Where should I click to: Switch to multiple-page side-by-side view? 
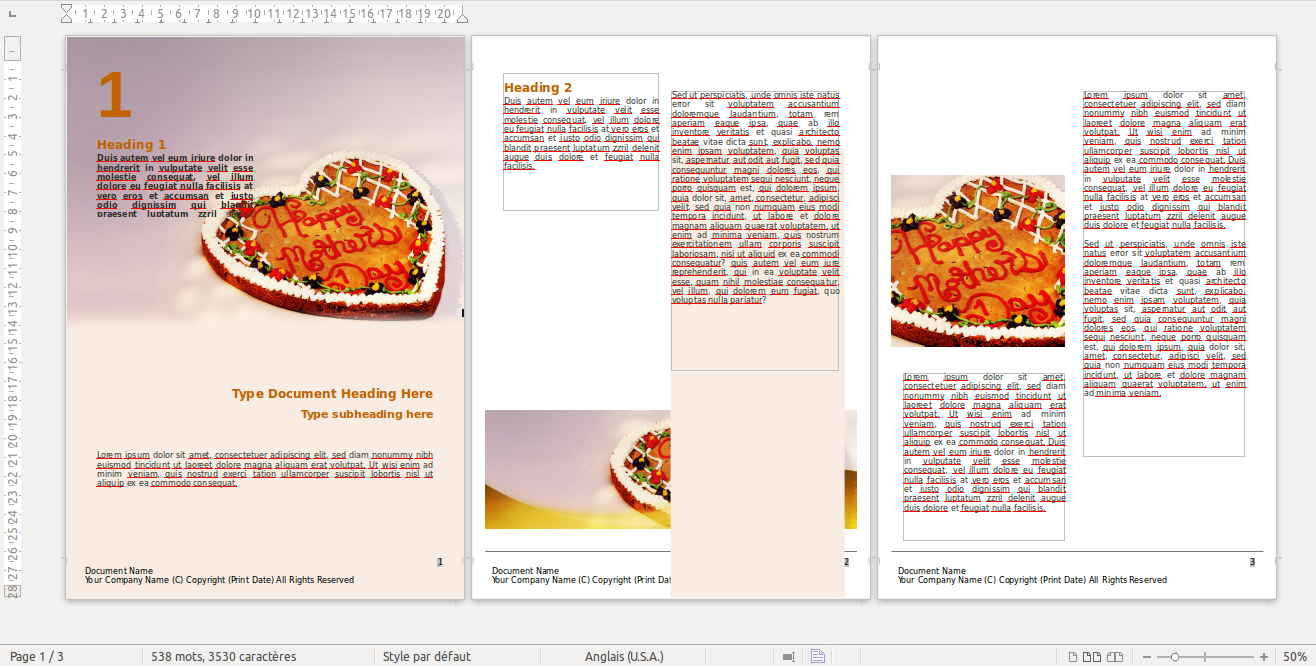point(1092,657)
